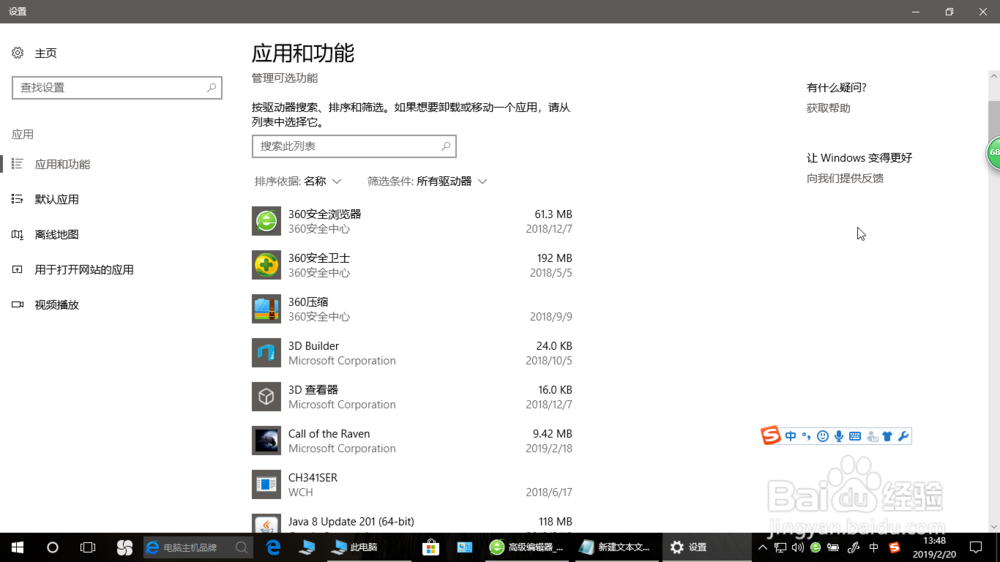The image size is (1000, 562).
Task: Select the 3D 查看器 app icon
Action: point(266,397)
